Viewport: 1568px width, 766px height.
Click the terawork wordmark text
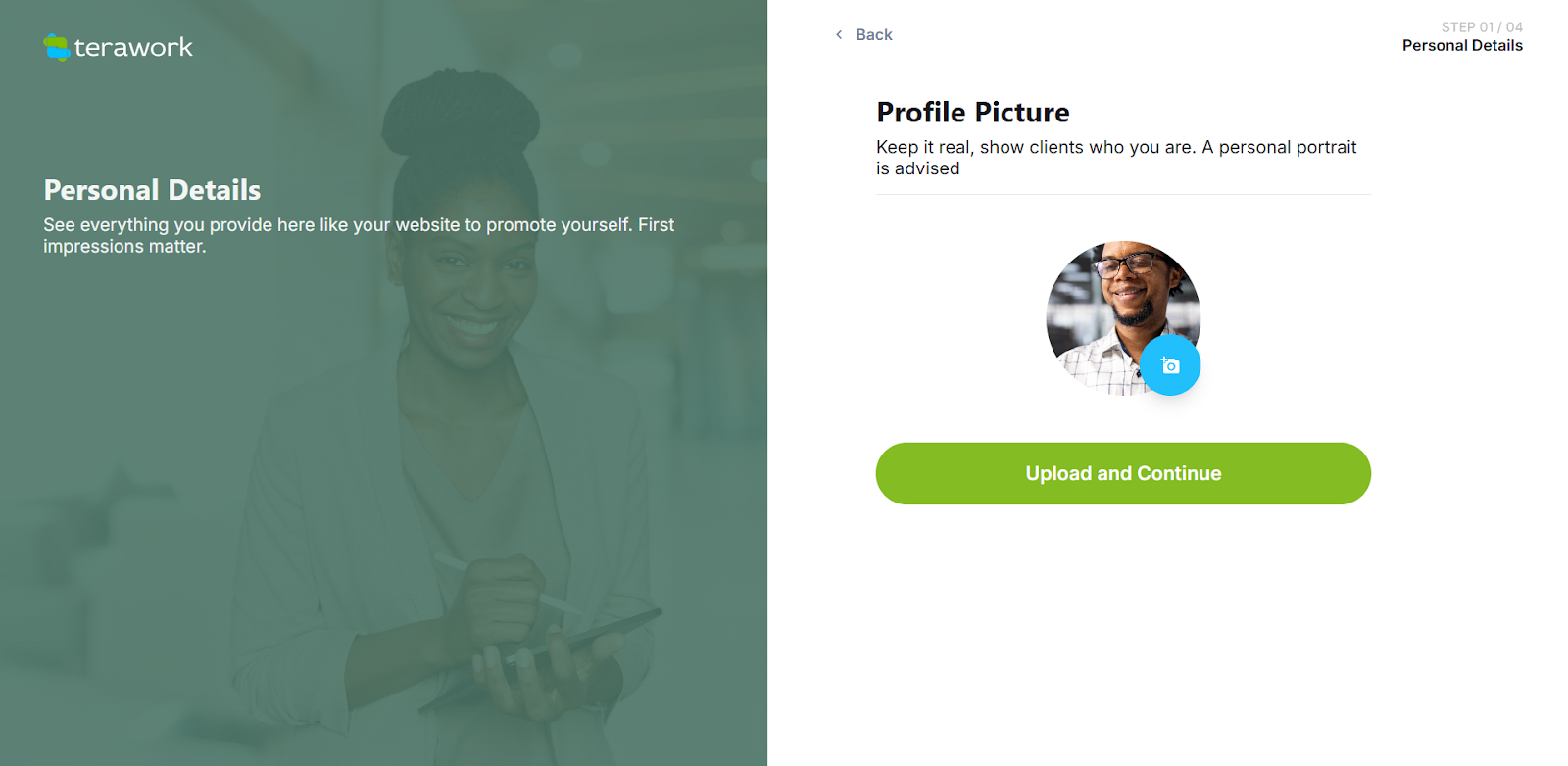(x=133, y=47)
